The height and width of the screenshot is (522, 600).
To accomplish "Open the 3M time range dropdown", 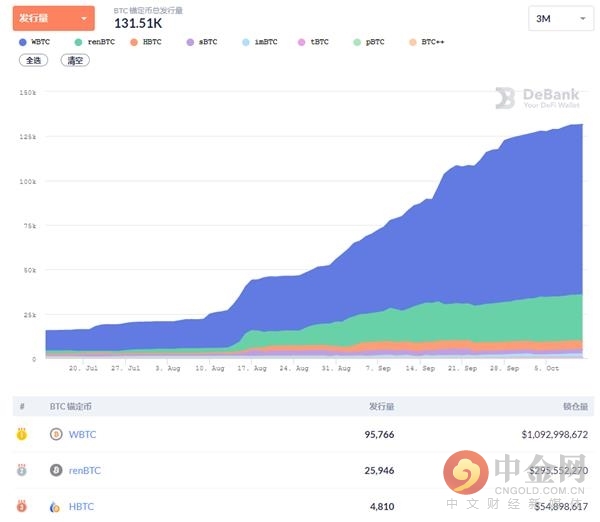I will [561, 18].
